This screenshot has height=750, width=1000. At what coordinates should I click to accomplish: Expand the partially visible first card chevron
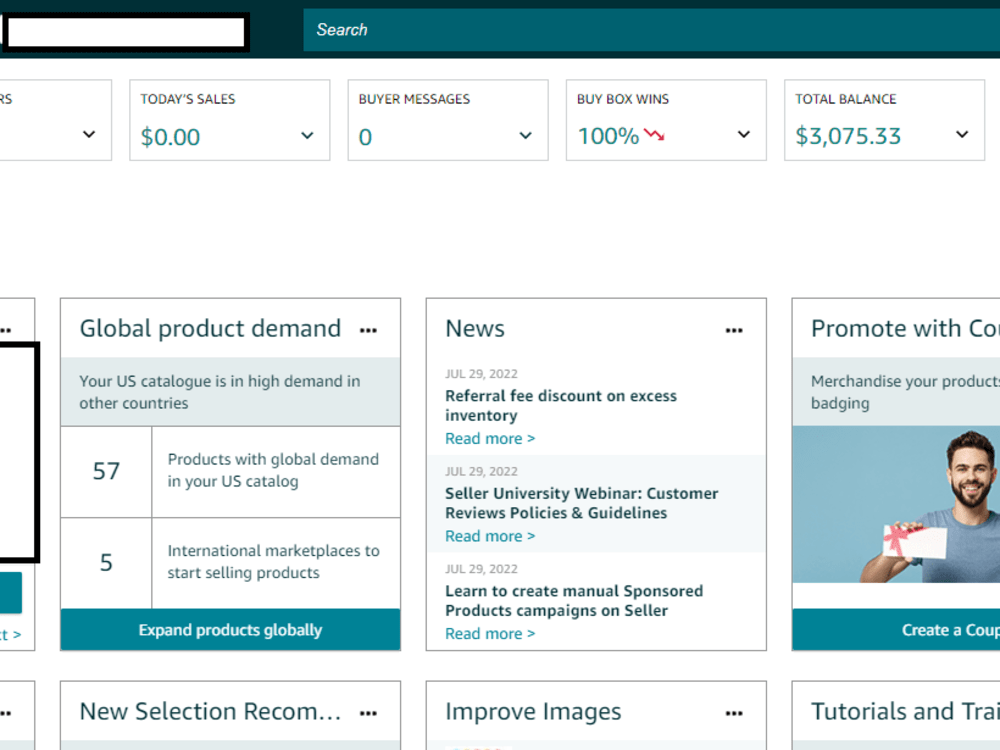89,135
